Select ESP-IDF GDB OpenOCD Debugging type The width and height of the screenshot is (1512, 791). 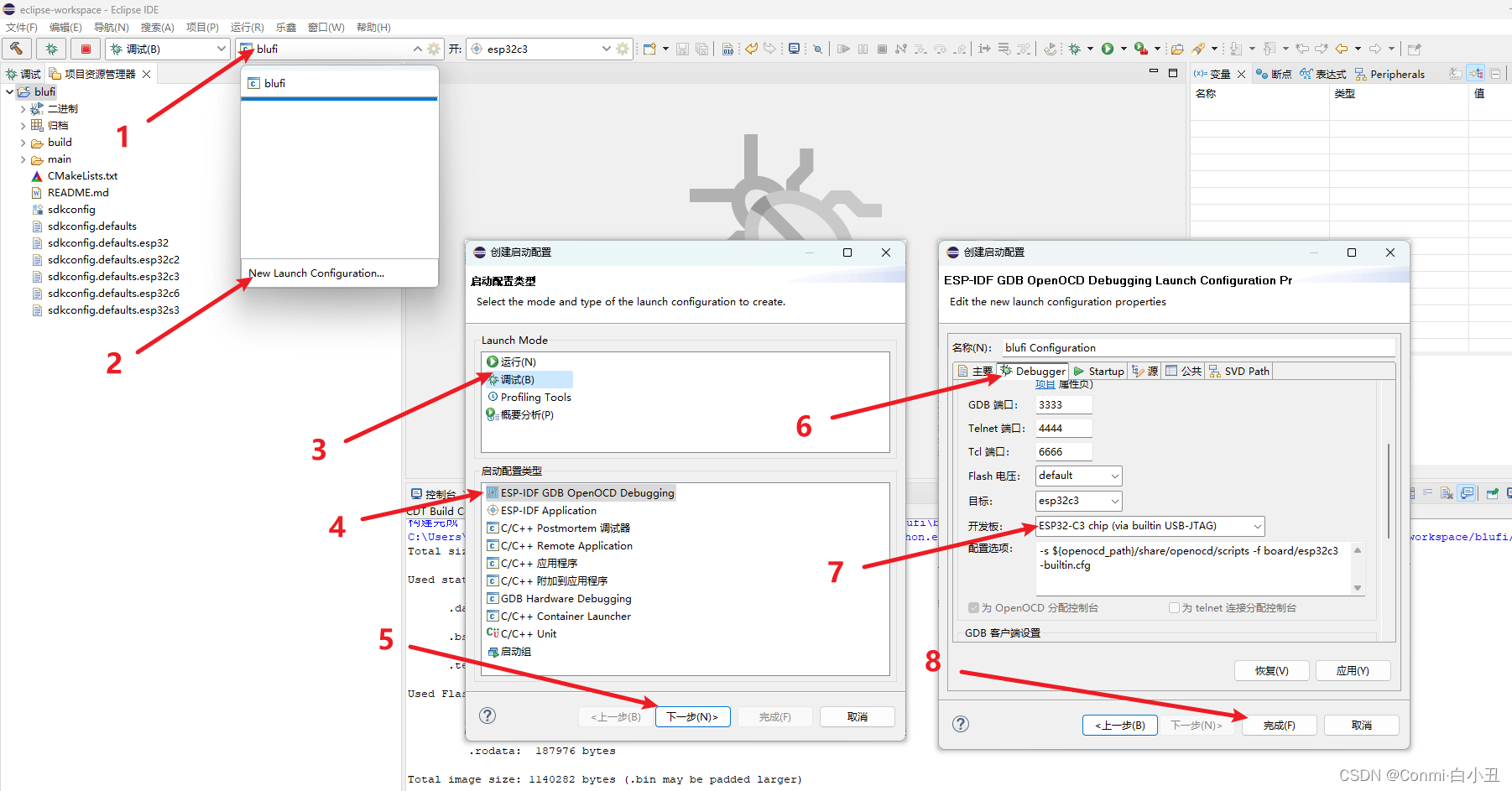[x=587, y=493]
